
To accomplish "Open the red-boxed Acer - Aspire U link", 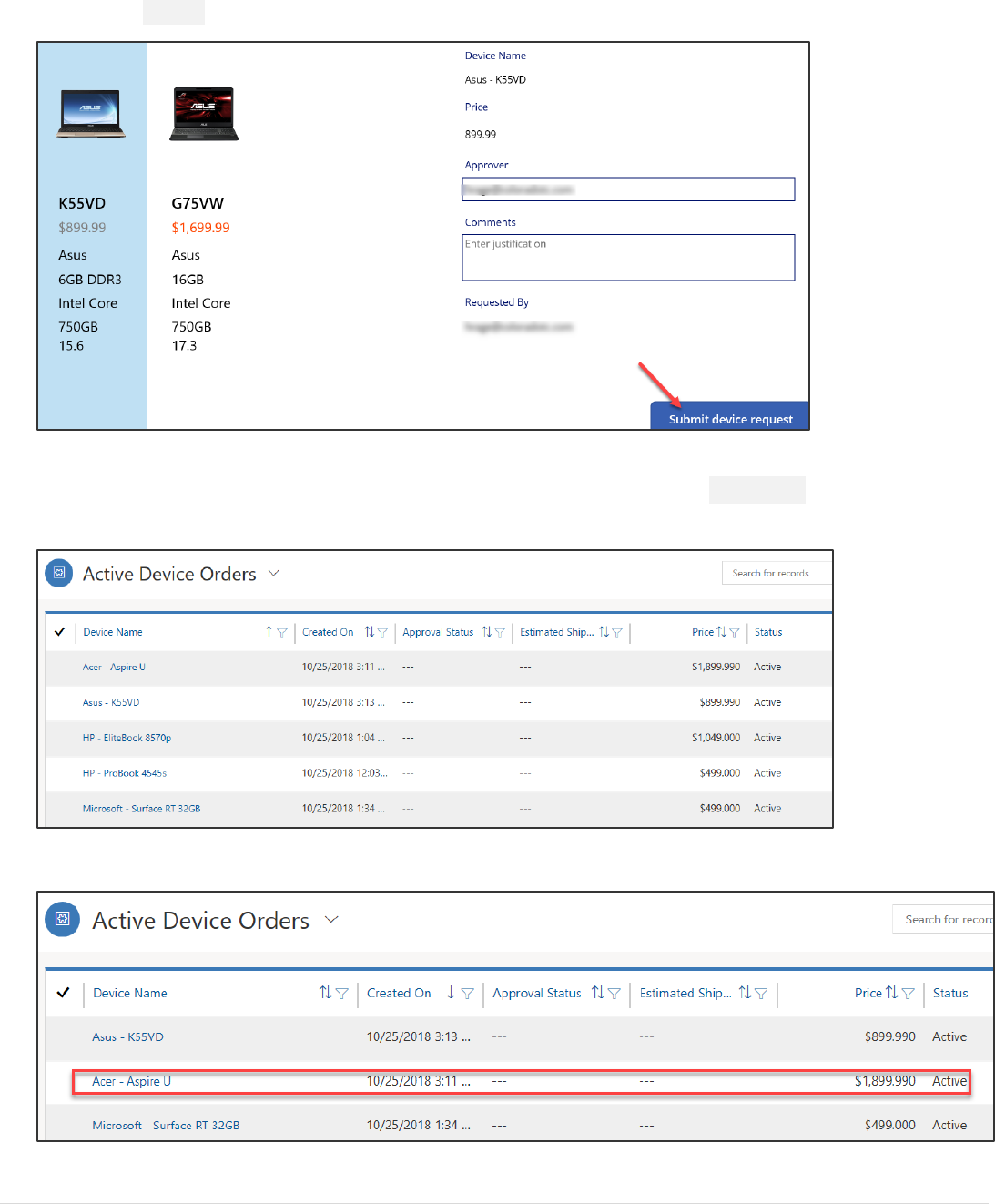I will click(x=131, y=1081).
